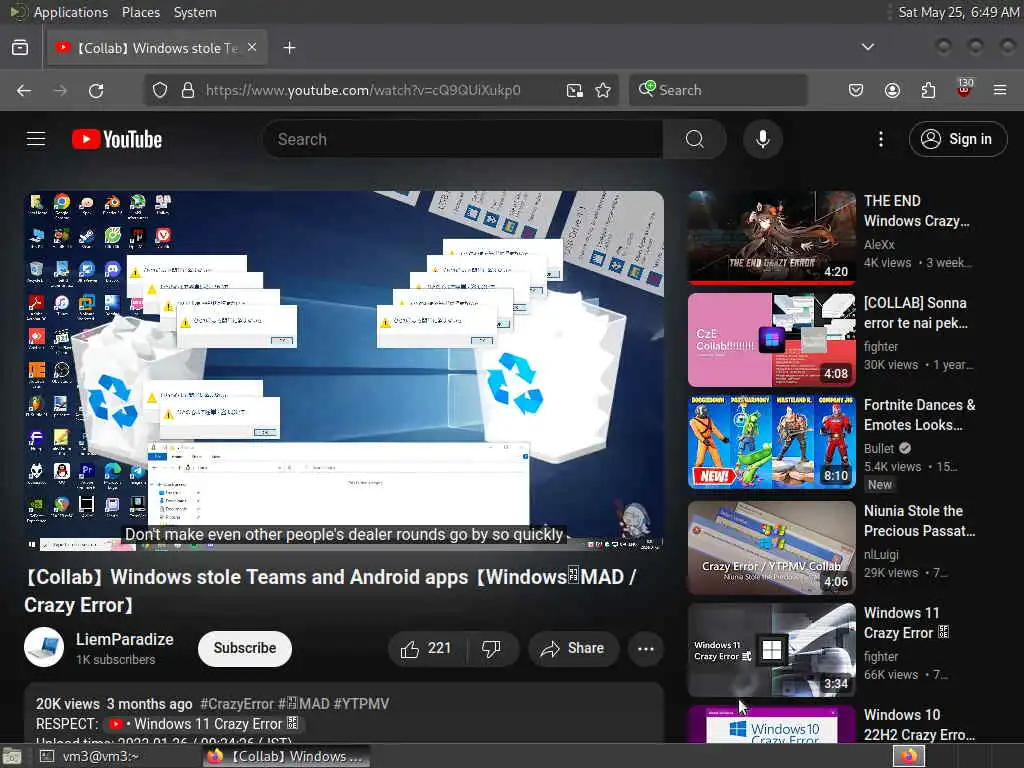Subscribe to LiemParadize
The image size is (1024, 768).
(245, 648)
